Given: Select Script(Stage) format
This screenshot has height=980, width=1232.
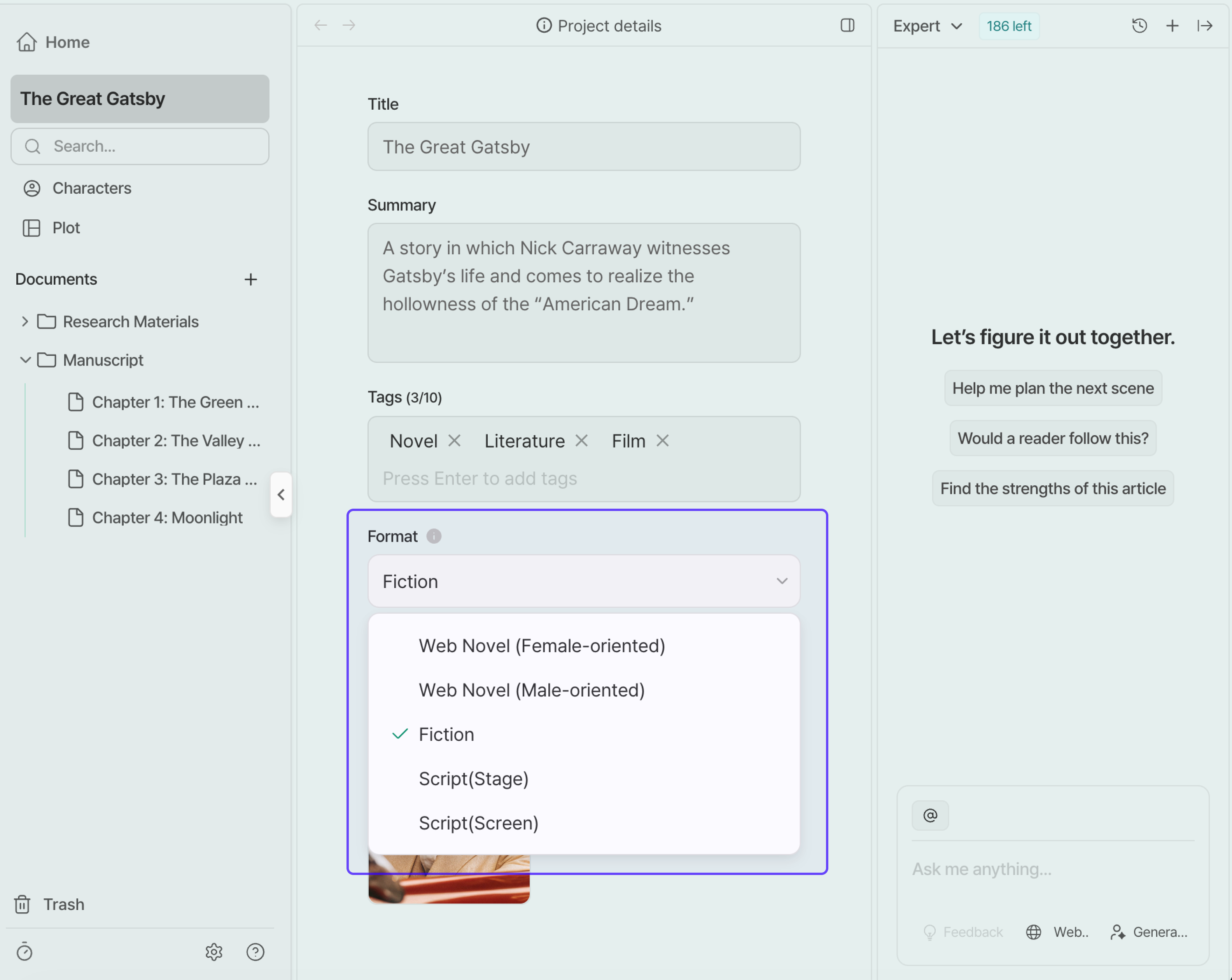Looking at the screenshot, I should tap(584, 778).
